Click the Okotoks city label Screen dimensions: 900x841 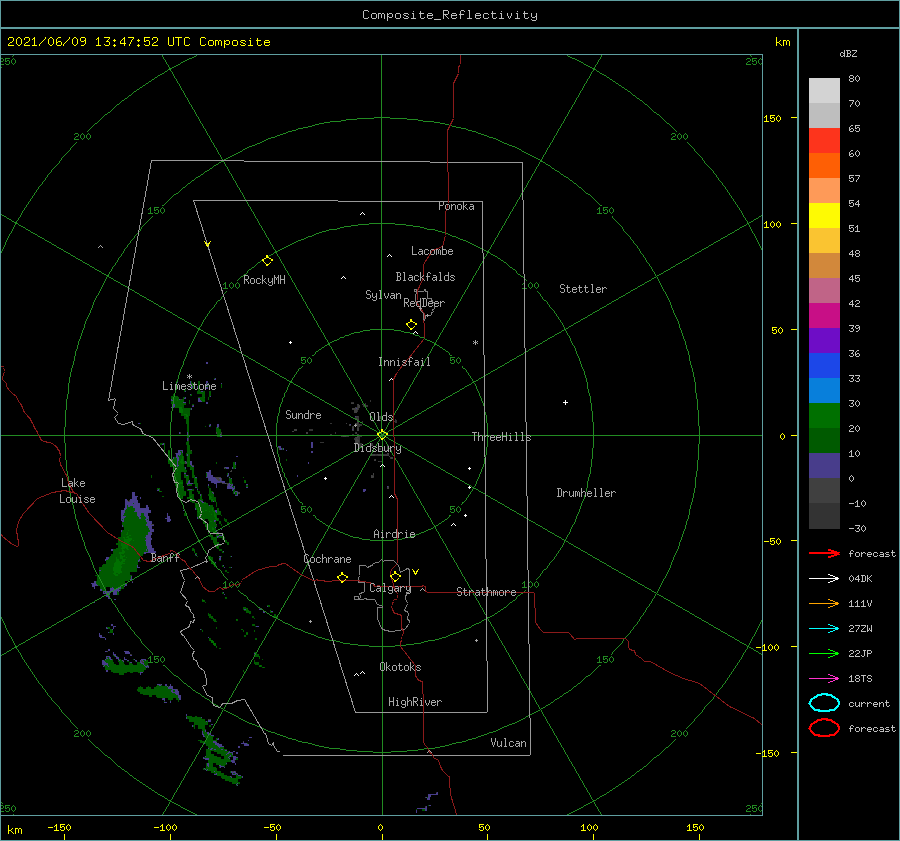click(x=400, y=667)
